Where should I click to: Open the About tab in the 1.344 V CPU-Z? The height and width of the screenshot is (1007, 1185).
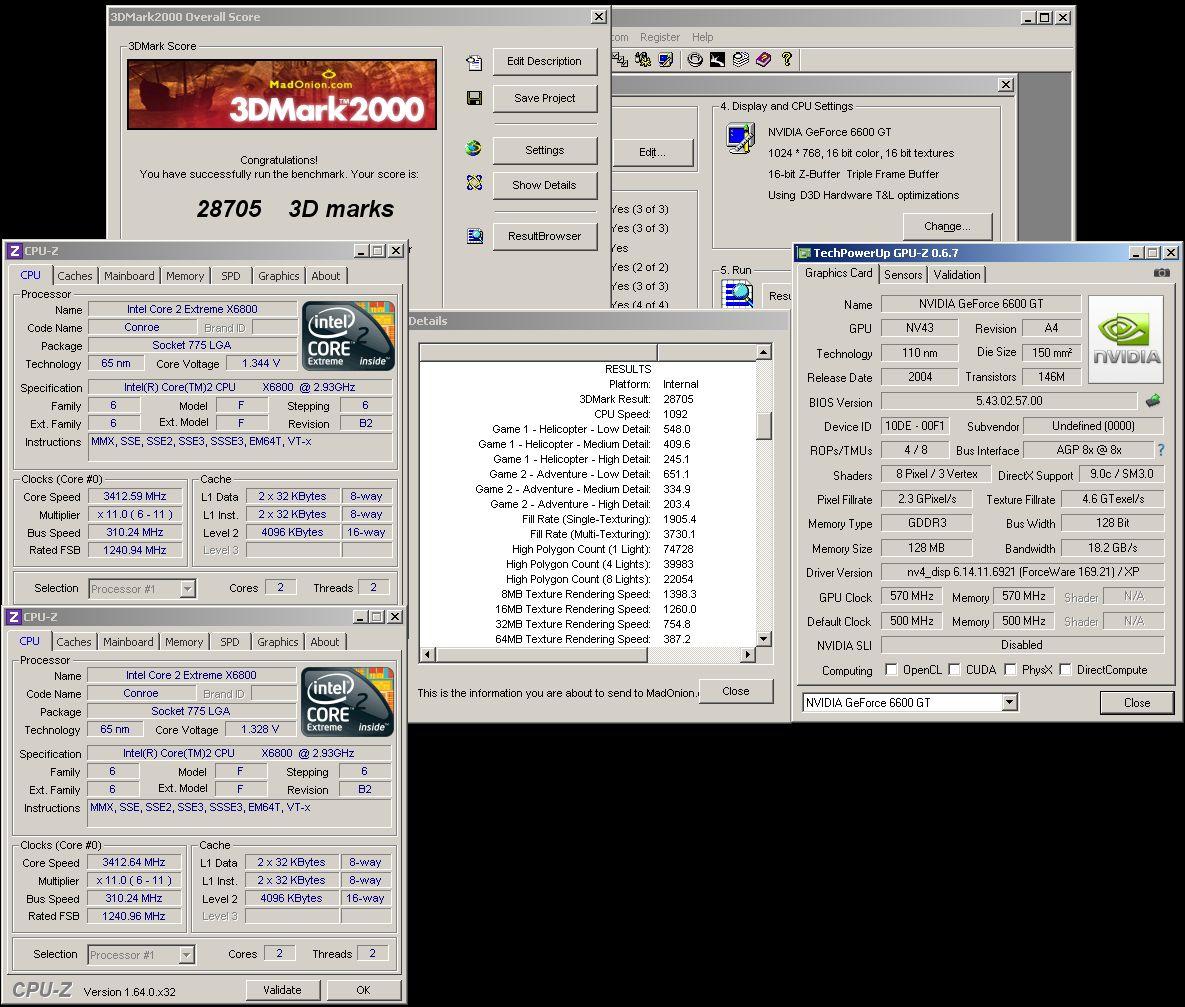point(326,276)
